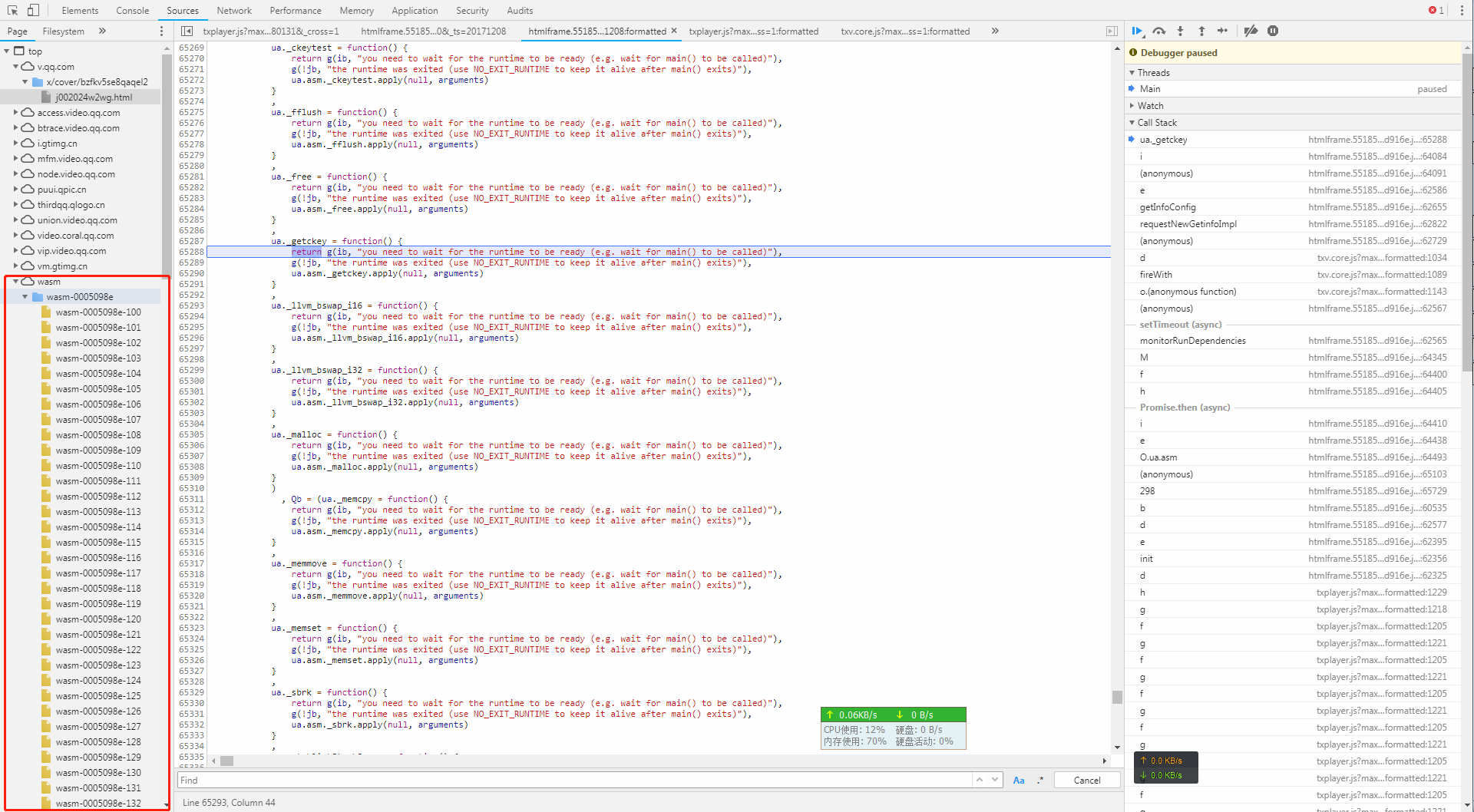Toggle match case in Find bar
The height and width of the screenshot is (812, 1474).
click(1019, 780)
